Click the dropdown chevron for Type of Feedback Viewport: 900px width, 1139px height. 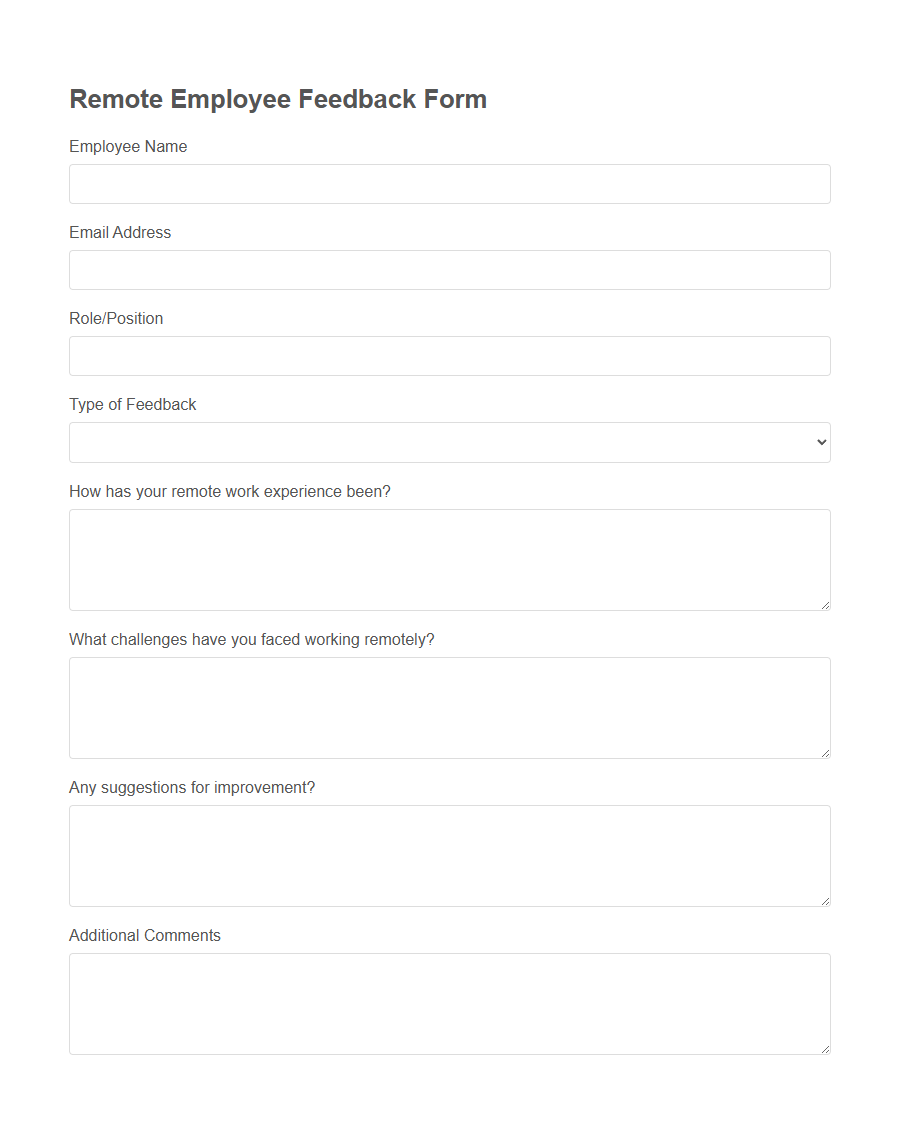(x=820, y=442)
